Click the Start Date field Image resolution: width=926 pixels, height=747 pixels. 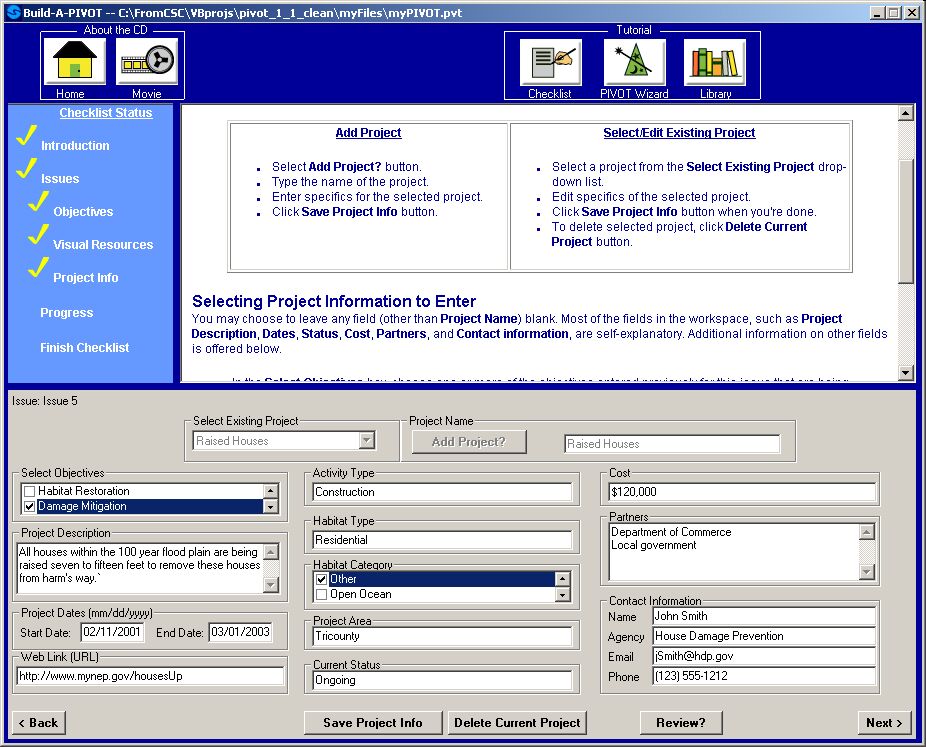coord(112,632)
